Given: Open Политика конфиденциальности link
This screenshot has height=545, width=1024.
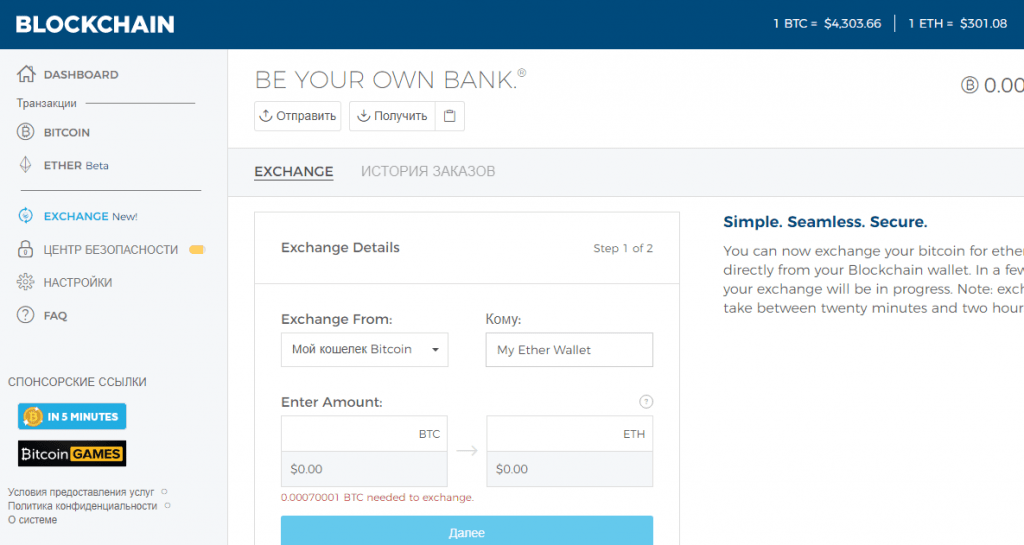Looking at the screenshot, I should pos(83,506).
